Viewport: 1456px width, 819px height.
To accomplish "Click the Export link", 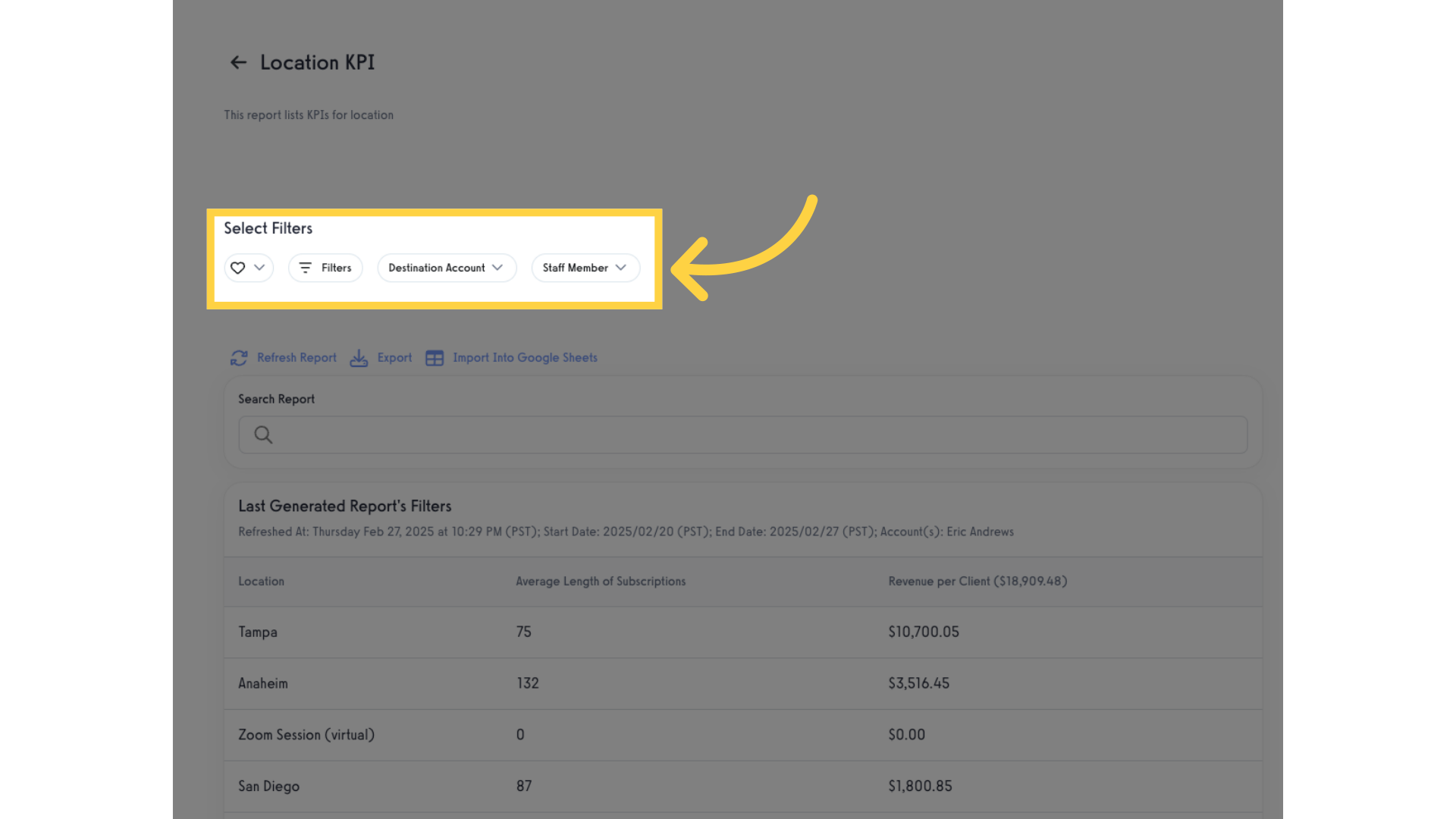I will [x=394, y=358].
